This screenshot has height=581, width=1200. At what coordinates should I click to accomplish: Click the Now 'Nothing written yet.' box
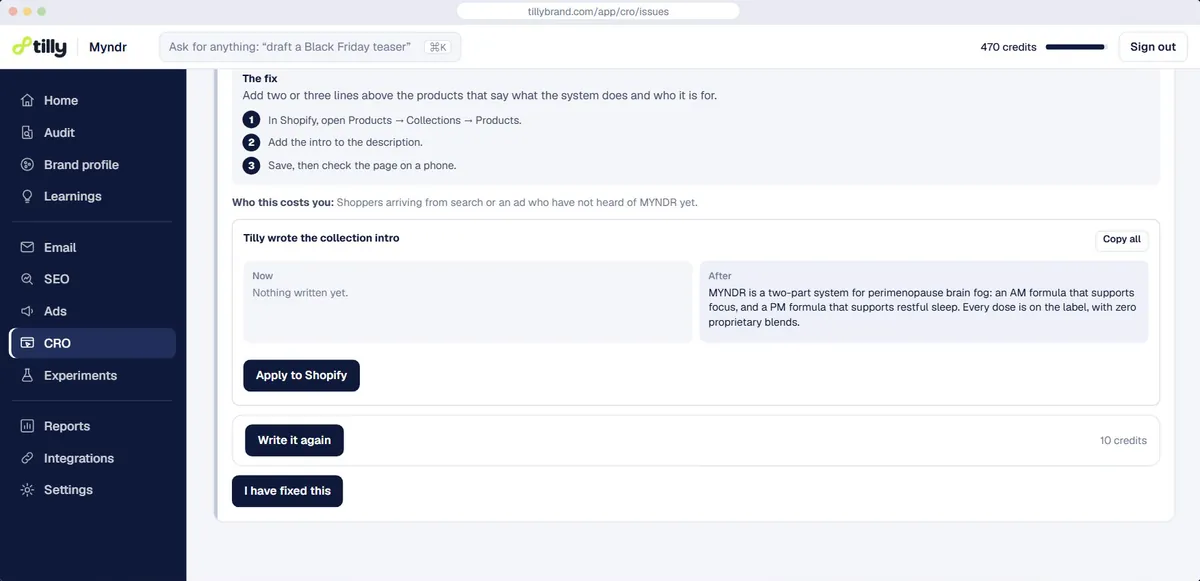coord(468,302)
